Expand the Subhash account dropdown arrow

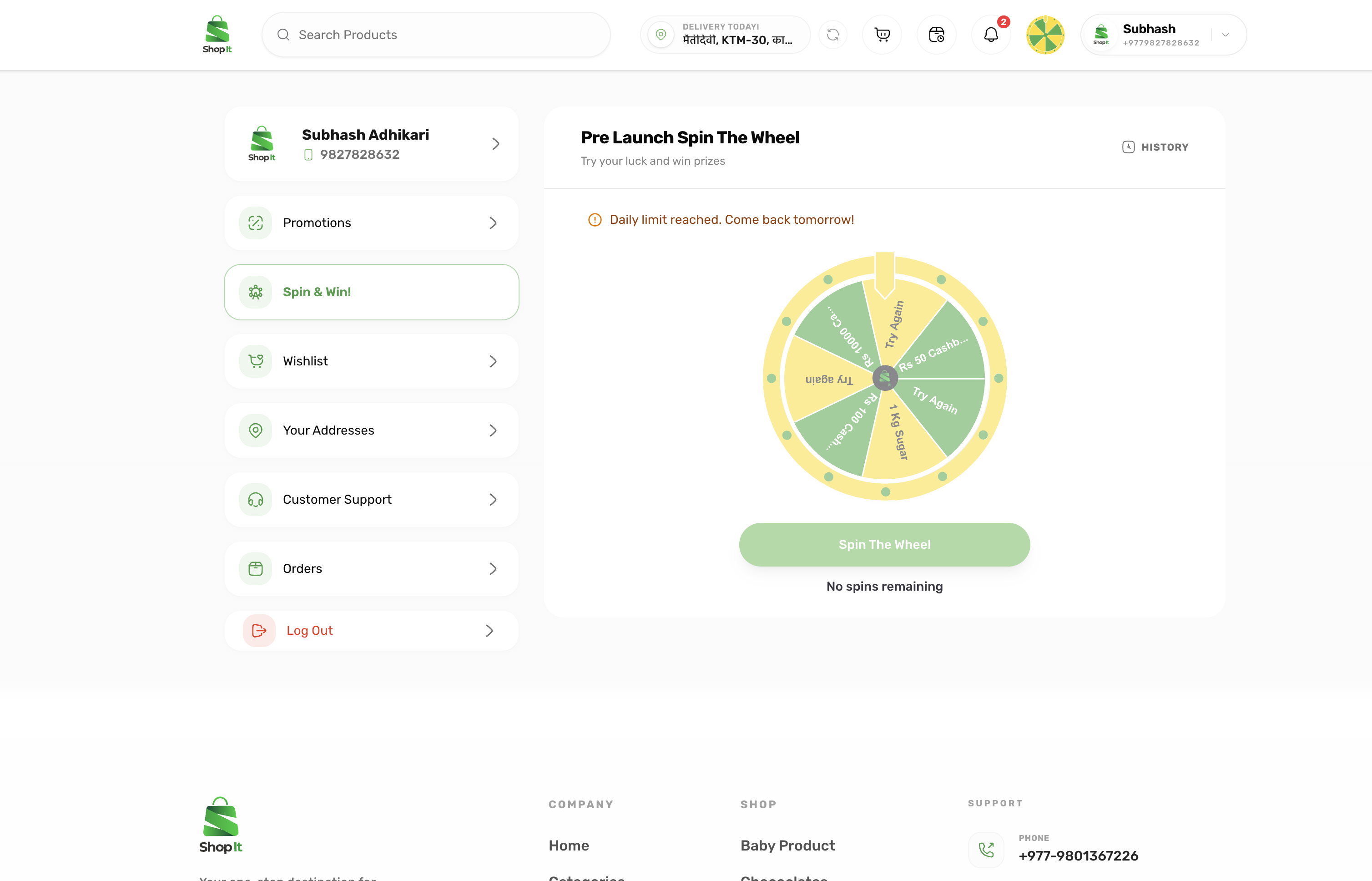click(1225, 35)
